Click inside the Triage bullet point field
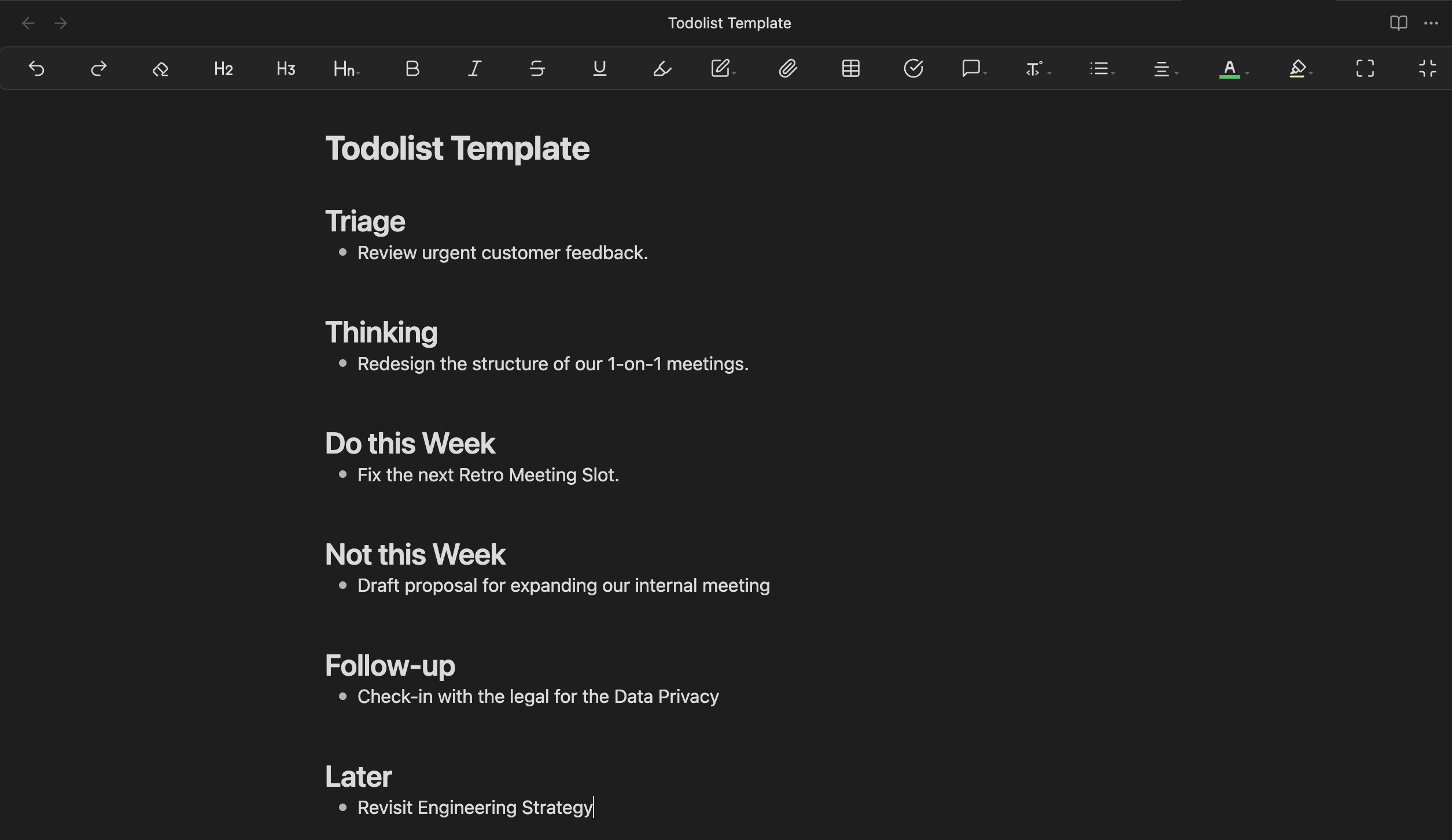This screenshot has width=1452, height=840. coord(503,253)
